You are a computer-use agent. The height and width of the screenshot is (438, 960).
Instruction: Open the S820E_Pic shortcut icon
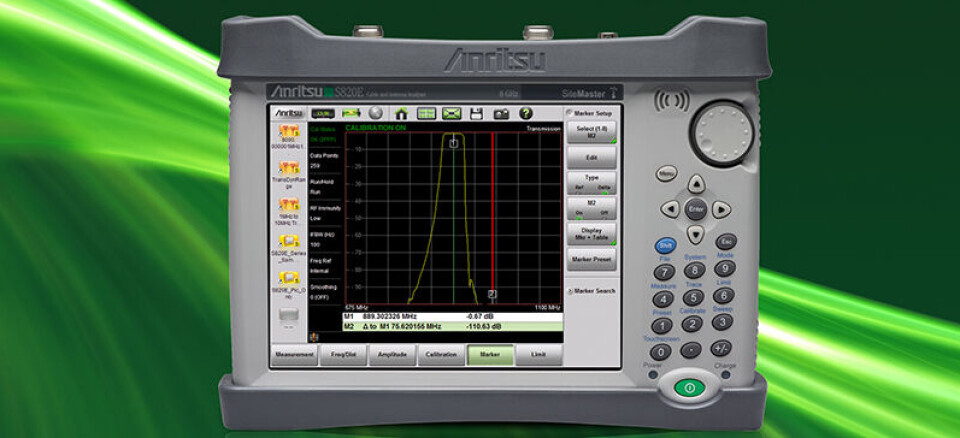point(289,278)
